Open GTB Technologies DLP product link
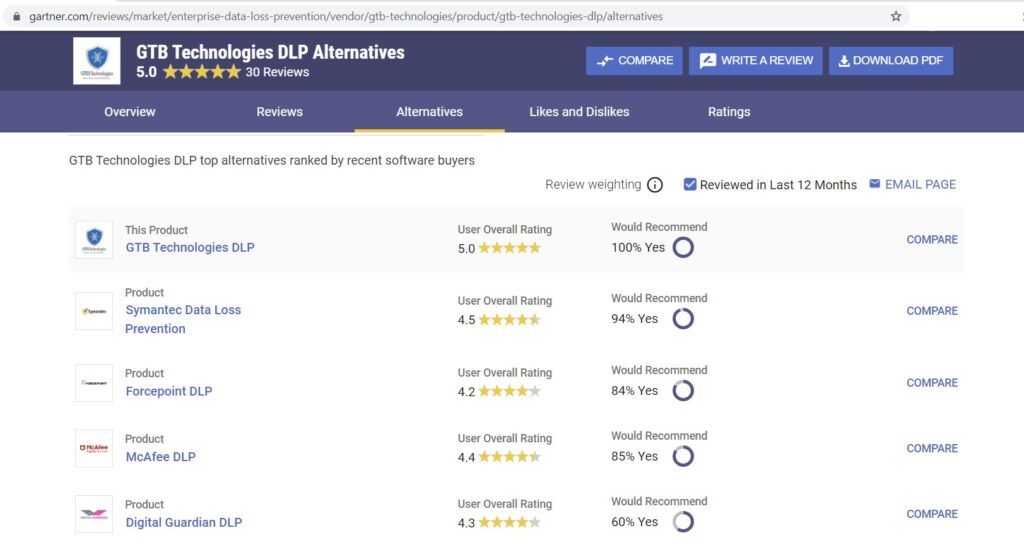The width and height of the screenshot is (1024, 552). click(190, 248)
